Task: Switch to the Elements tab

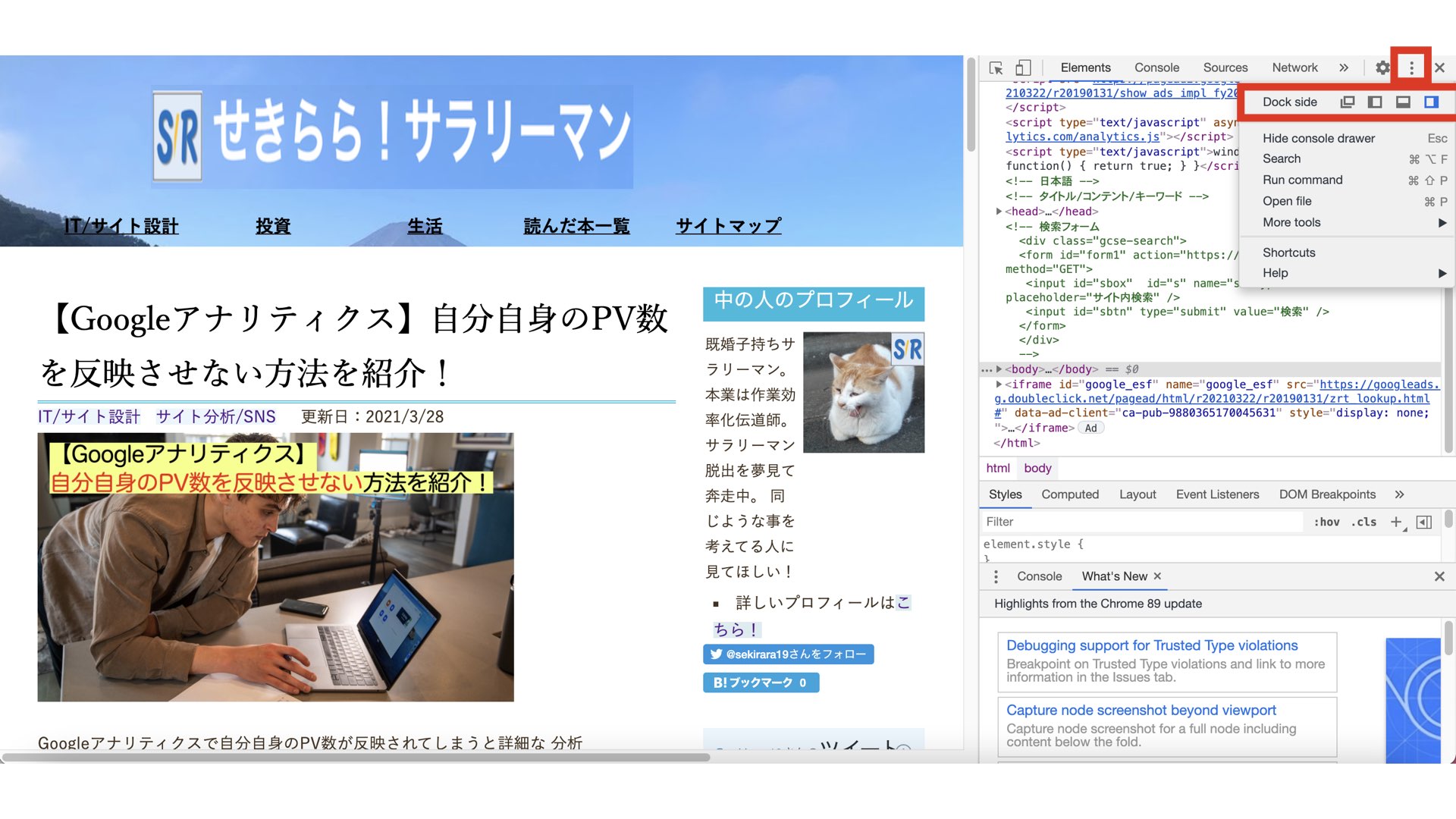Action: pos(1085,67)
